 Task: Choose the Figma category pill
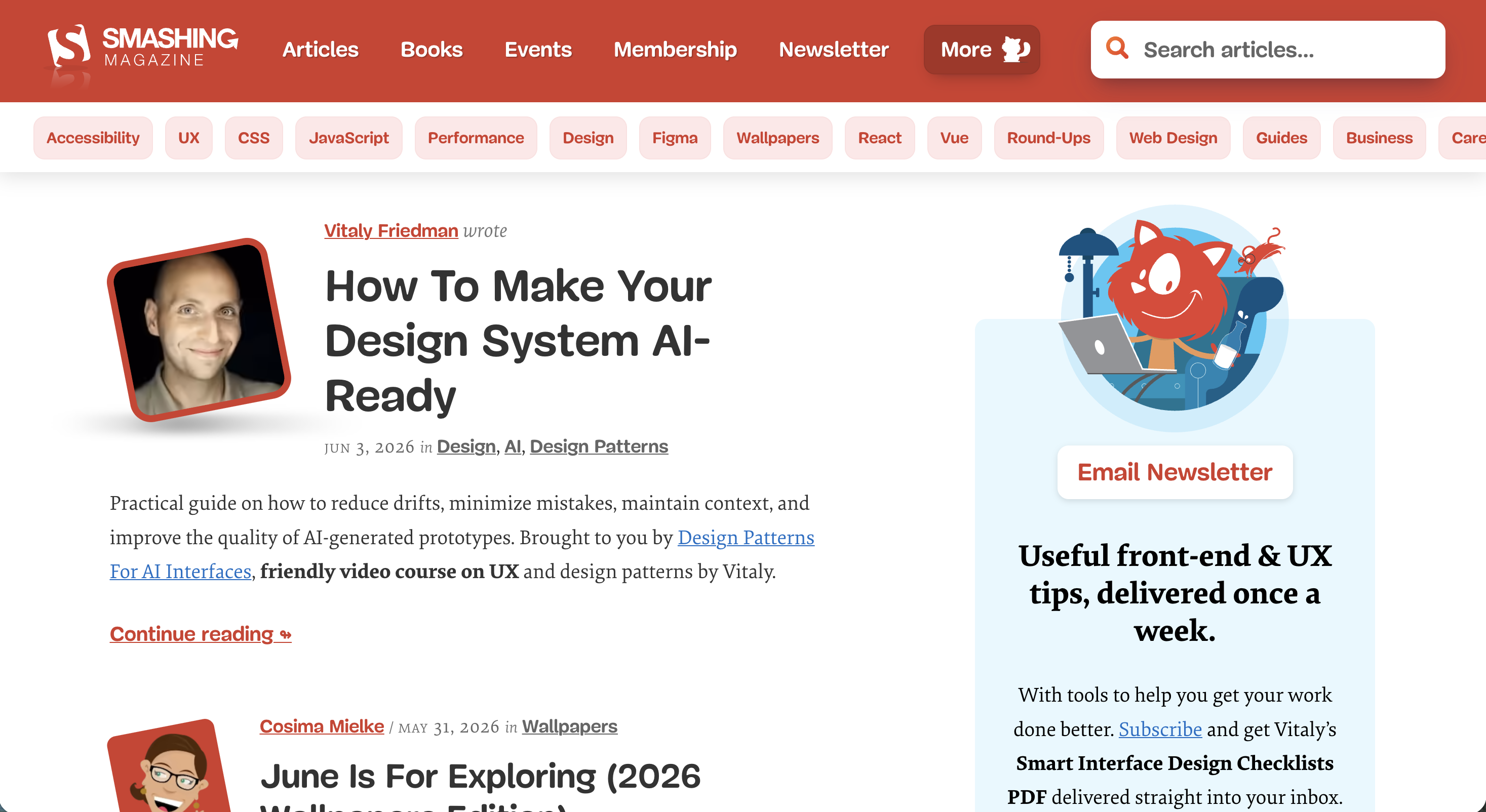675,138
